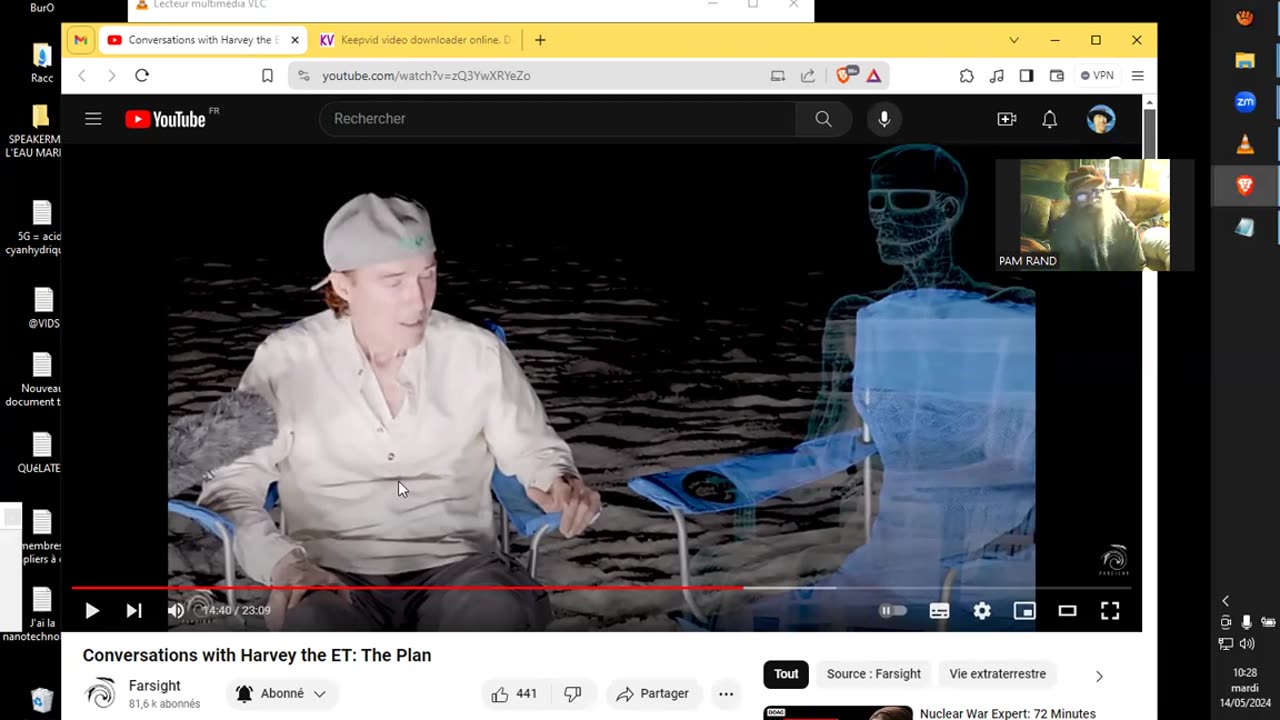Select the Tout filter chip

(786, 674)
